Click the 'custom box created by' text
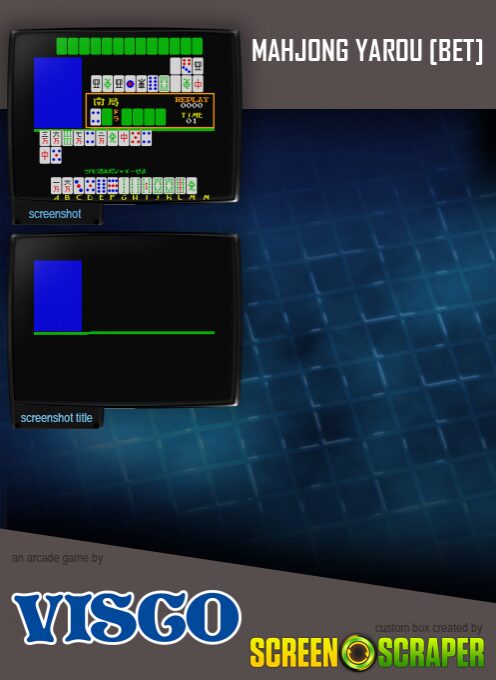This screenshot has height=680, width=496. (428, 628)
